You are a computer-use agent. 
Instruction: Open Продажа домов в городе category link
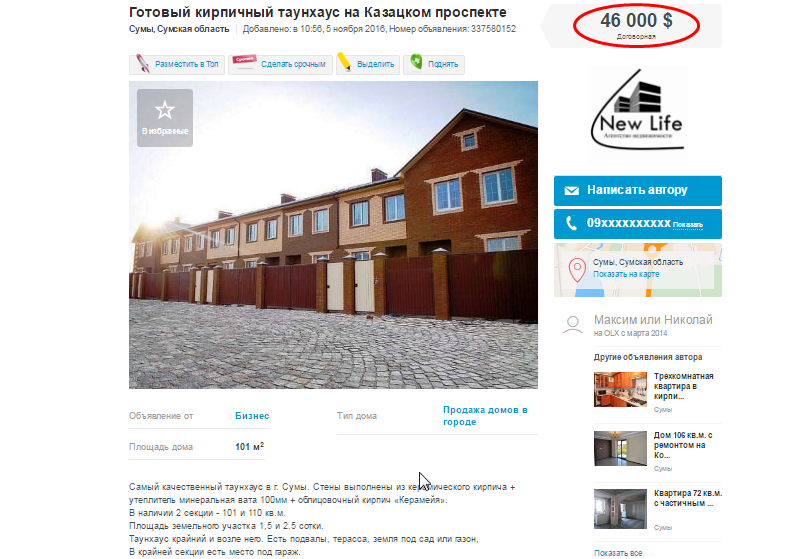pos(485,416)
